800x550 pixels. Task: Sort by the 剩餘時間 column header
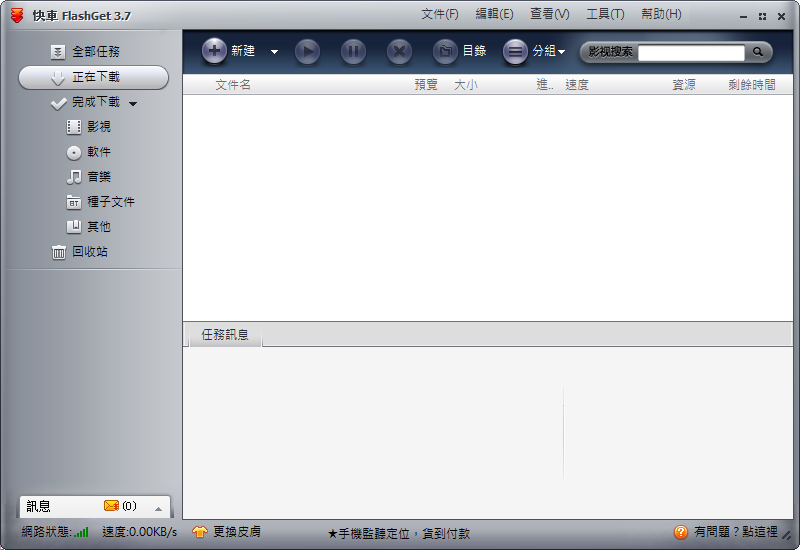click(x=752, y=85)
